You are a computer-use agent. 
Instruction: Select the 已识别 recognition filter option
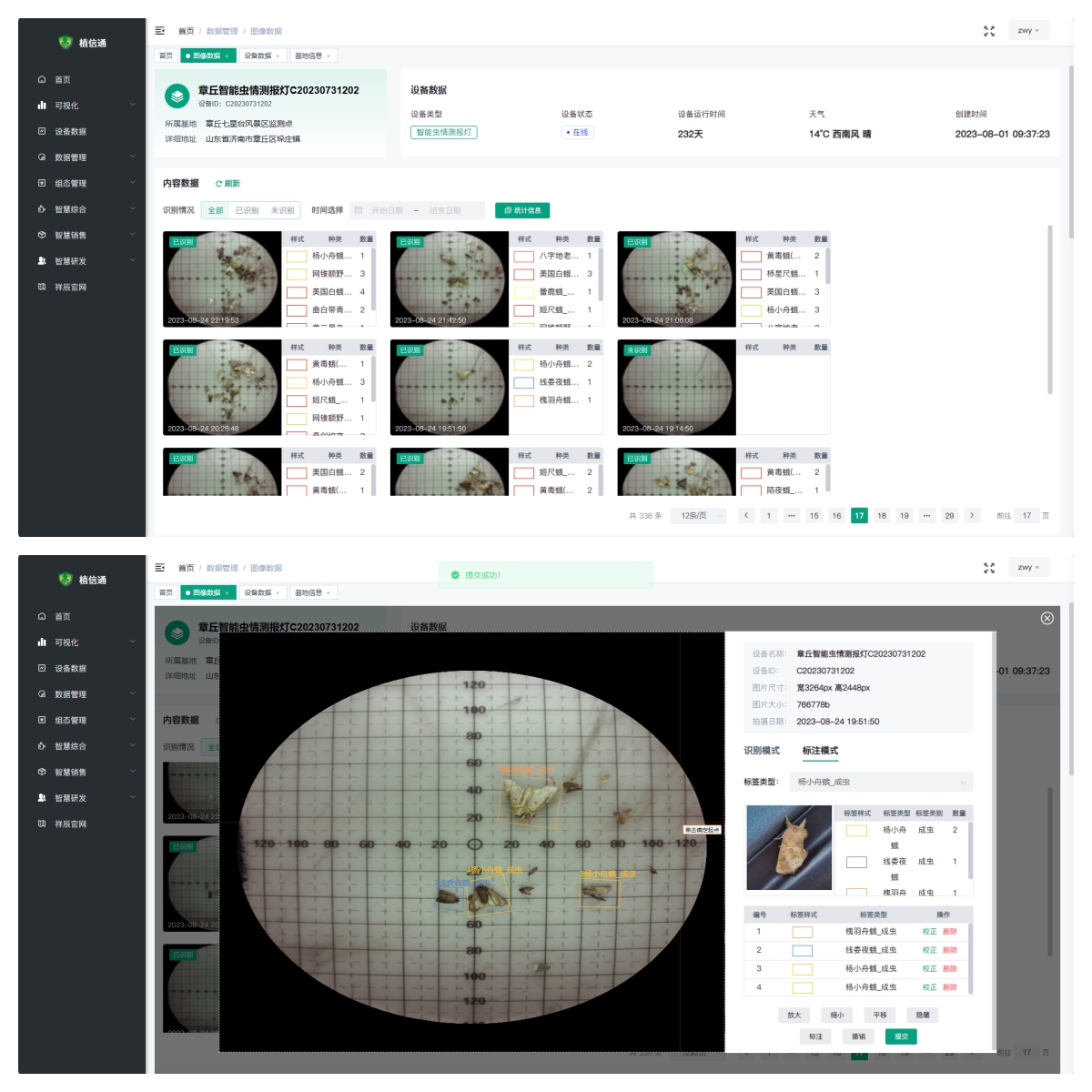click(x=248, y=210)
